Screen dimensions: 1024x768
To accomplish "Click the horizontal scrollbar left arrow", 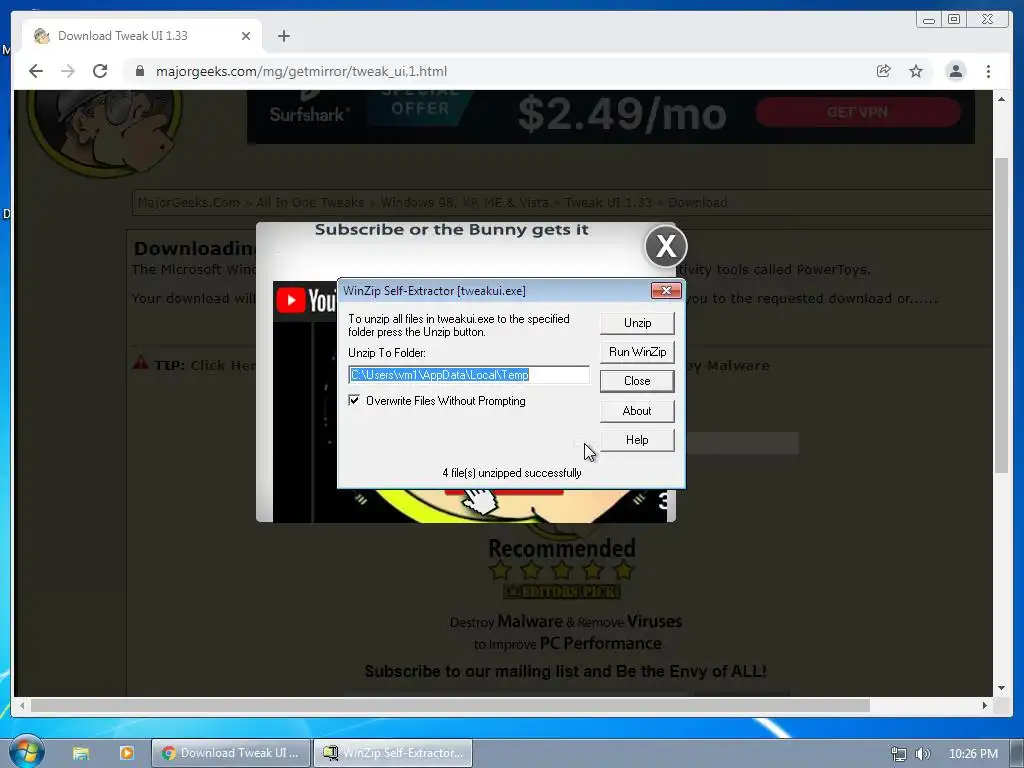I will [22, 705].
